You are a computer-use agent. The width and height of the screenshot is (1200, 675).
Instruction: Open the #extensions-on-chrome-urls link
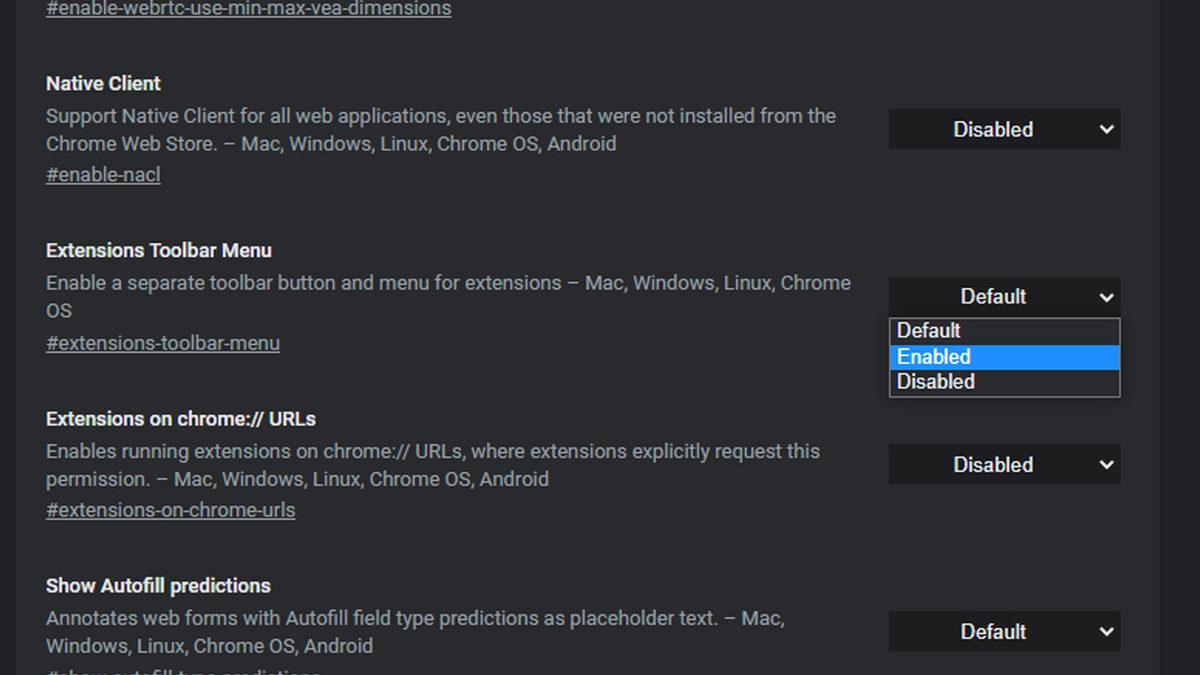coord(171,510)
